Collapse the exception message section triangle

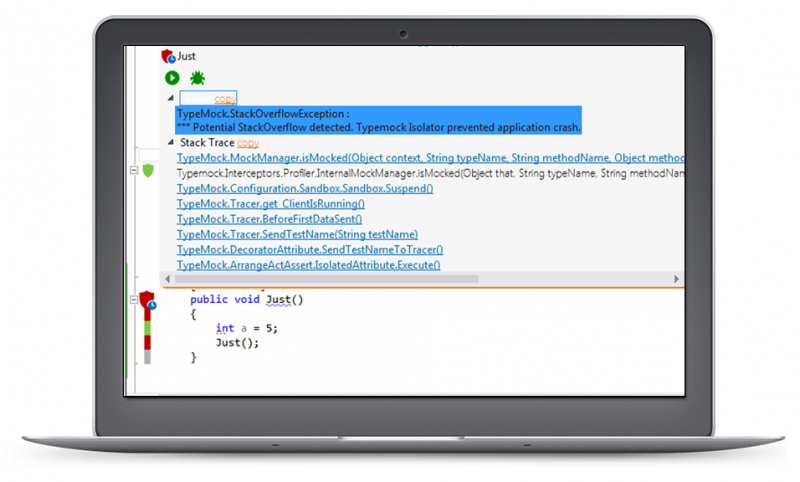[x=170, y=99]
